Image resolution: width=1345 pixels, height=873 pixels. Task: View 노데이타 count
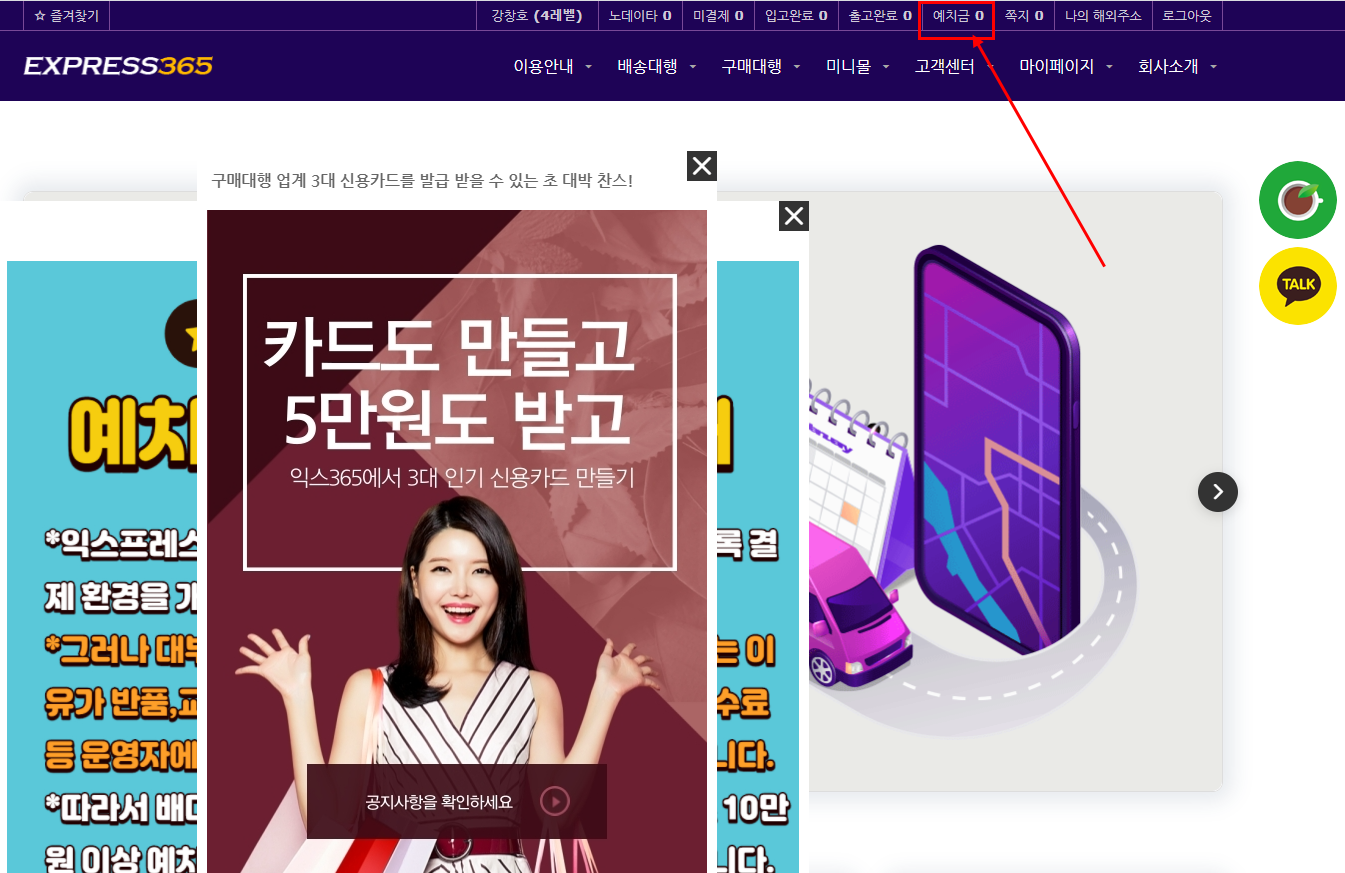(640, 16)
